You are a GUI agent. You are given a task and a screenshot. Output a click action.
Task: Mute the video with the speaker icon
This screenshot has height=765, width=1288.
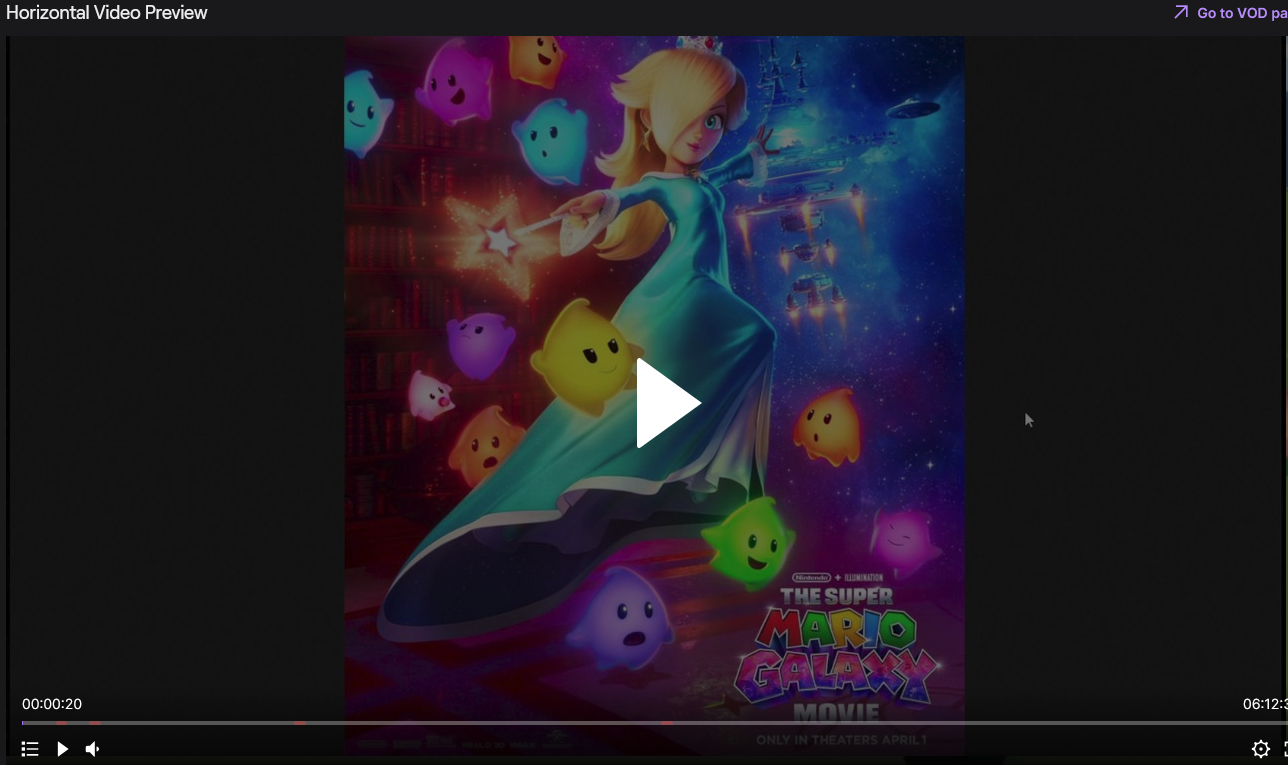92,749
